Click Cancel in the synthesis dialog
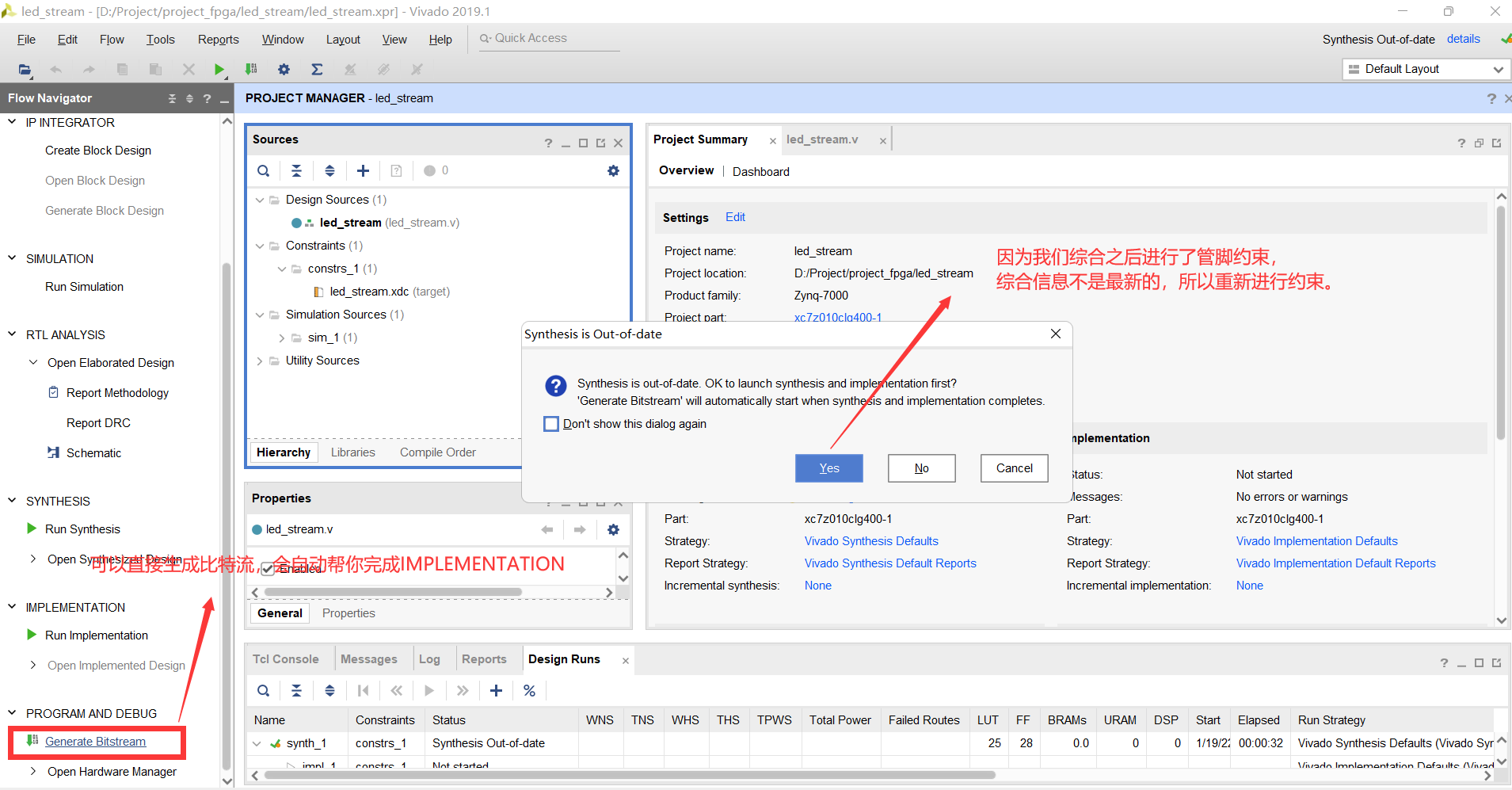This screenshot has height=790, width=1512. coord(1015,468)
